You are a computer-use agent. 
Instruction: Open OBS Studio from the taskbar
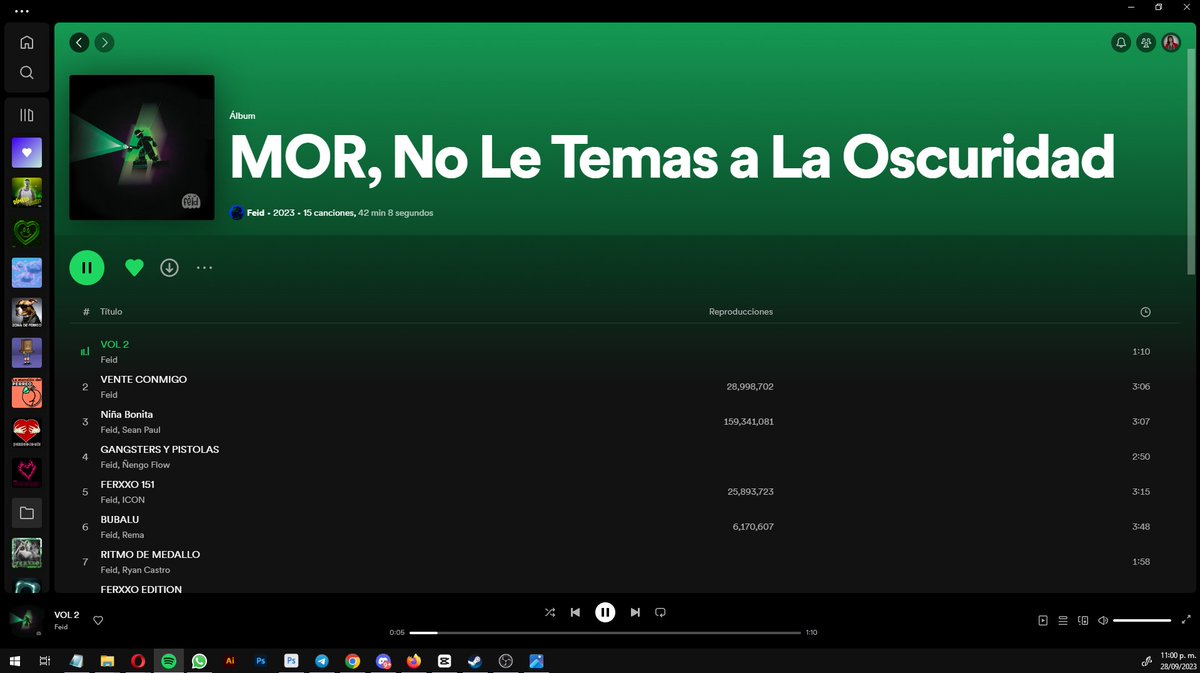(x=506, y=661)
